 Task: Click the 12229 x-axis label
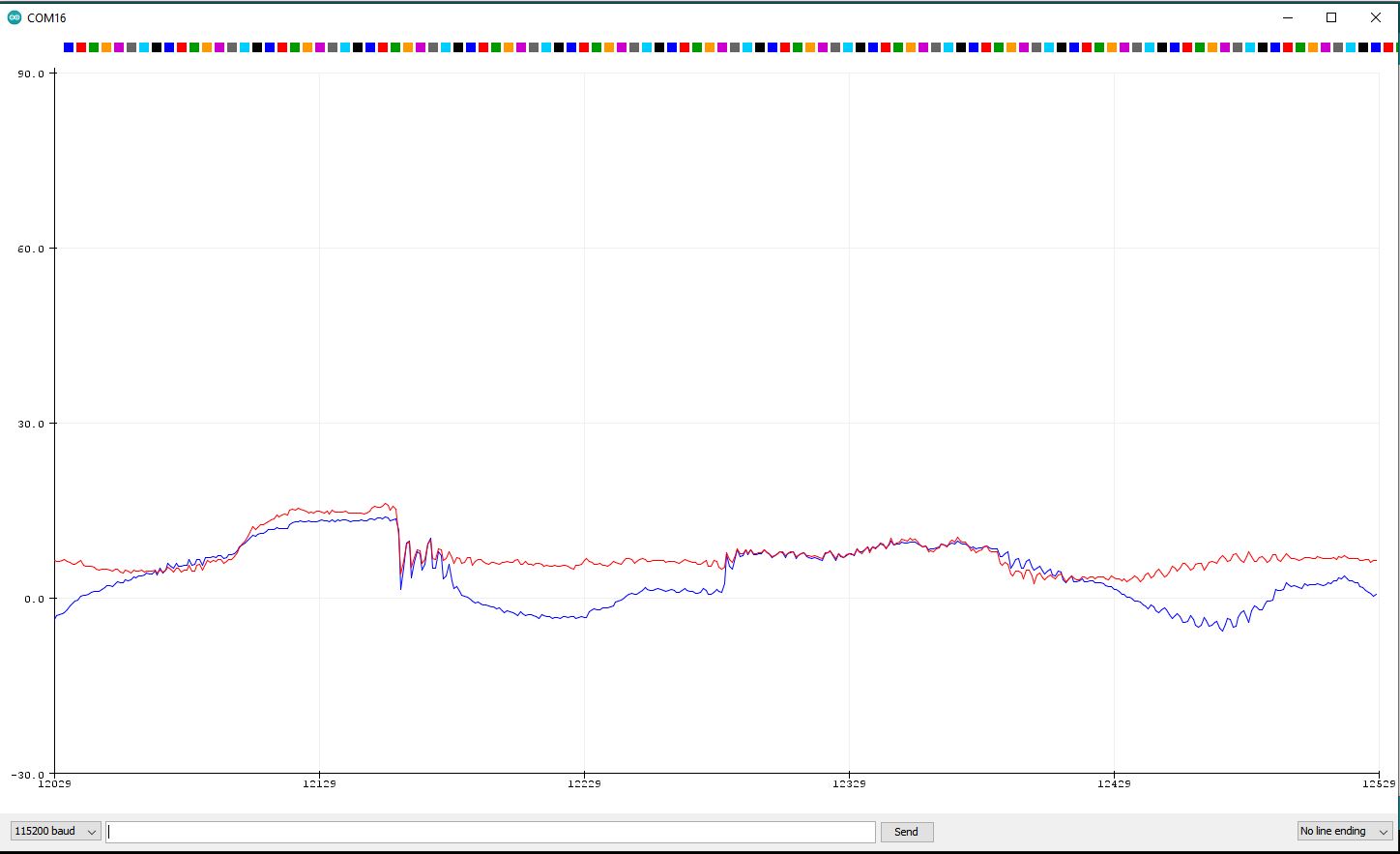click(x=584, y=783)
